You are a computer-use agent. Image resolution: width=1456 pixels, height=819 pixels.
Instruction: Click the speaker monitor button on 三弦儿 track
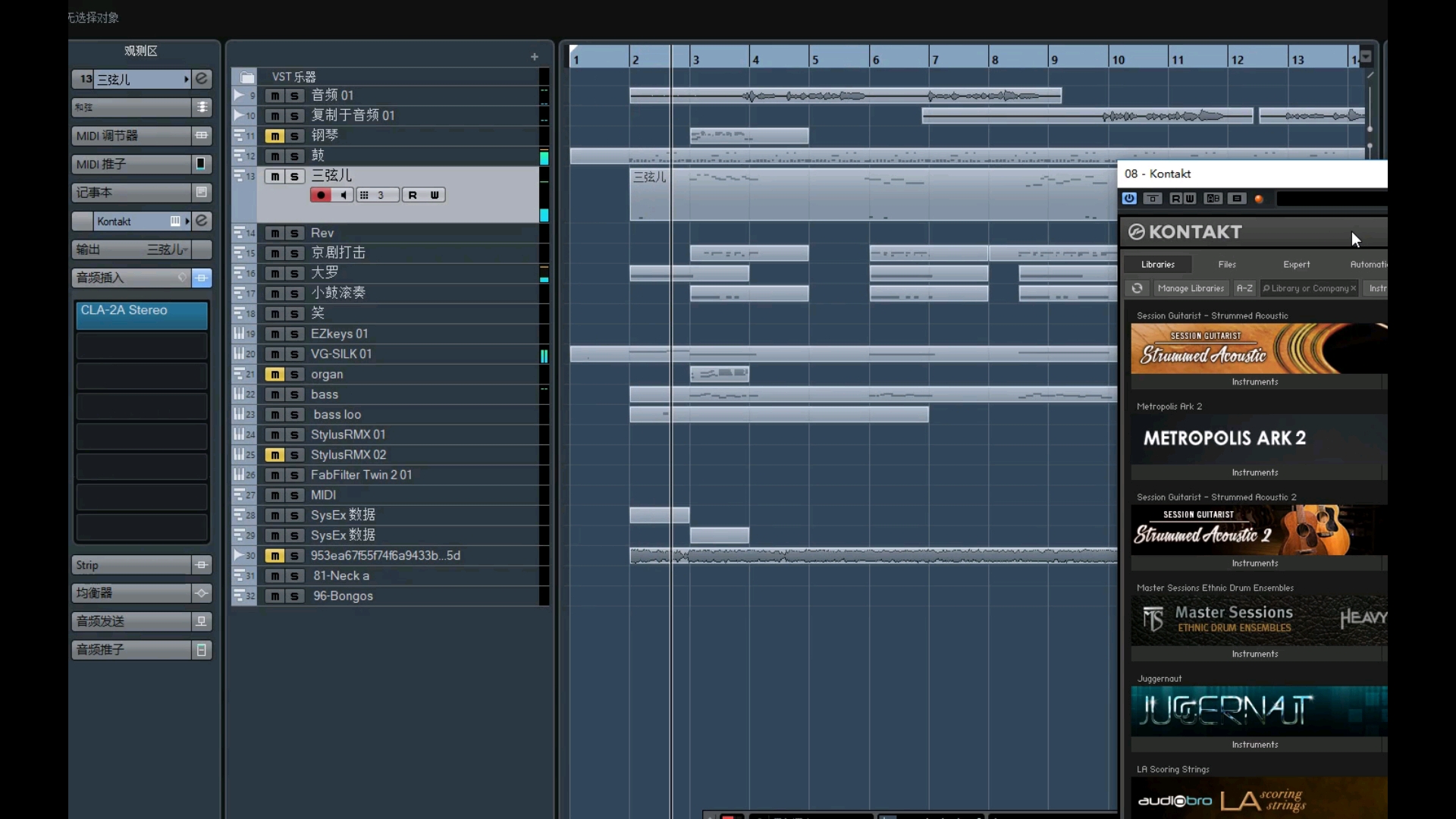(344, 195)
